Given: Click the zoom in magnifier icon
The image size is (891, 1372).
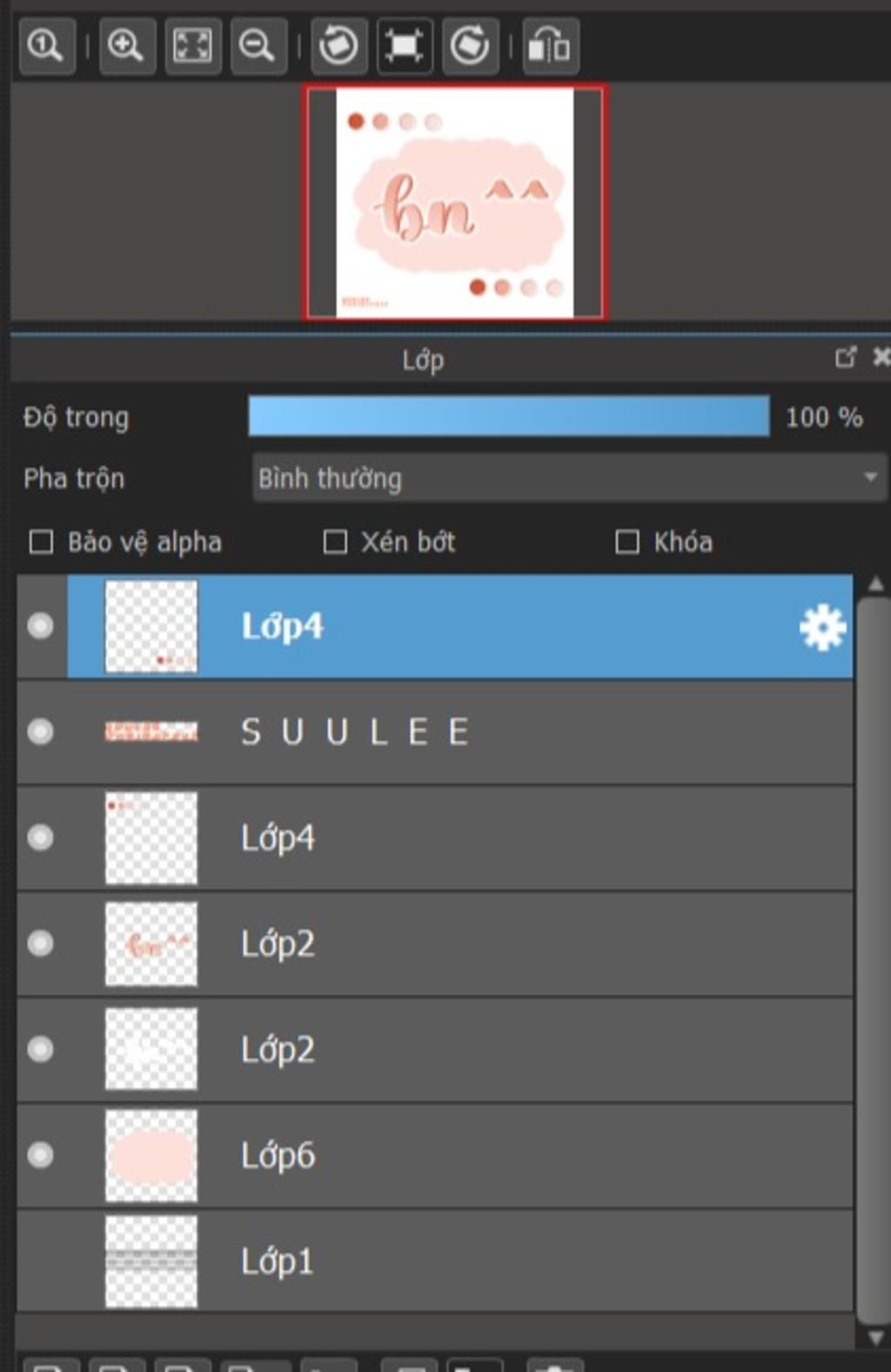Looking at the screenshot, I should (x=126, y=45).
